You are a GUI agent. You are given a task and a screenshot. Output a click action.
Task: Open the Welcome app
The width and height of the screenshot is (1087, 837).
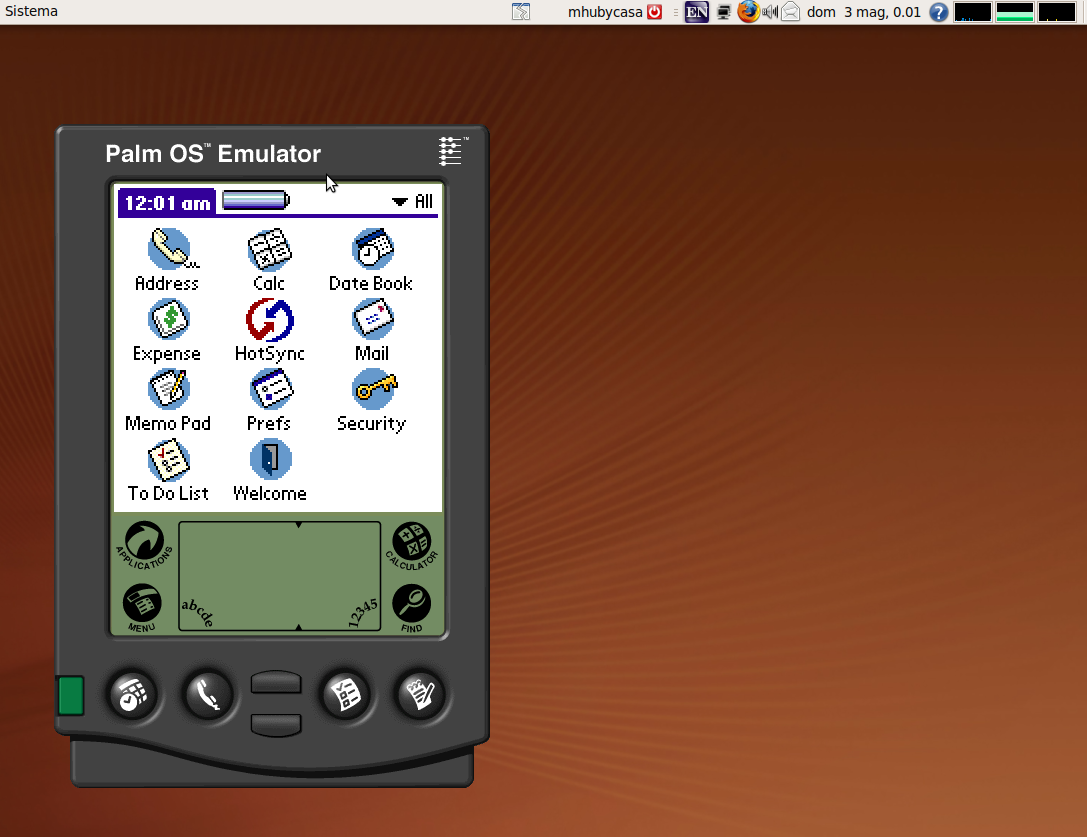(270, 470)
